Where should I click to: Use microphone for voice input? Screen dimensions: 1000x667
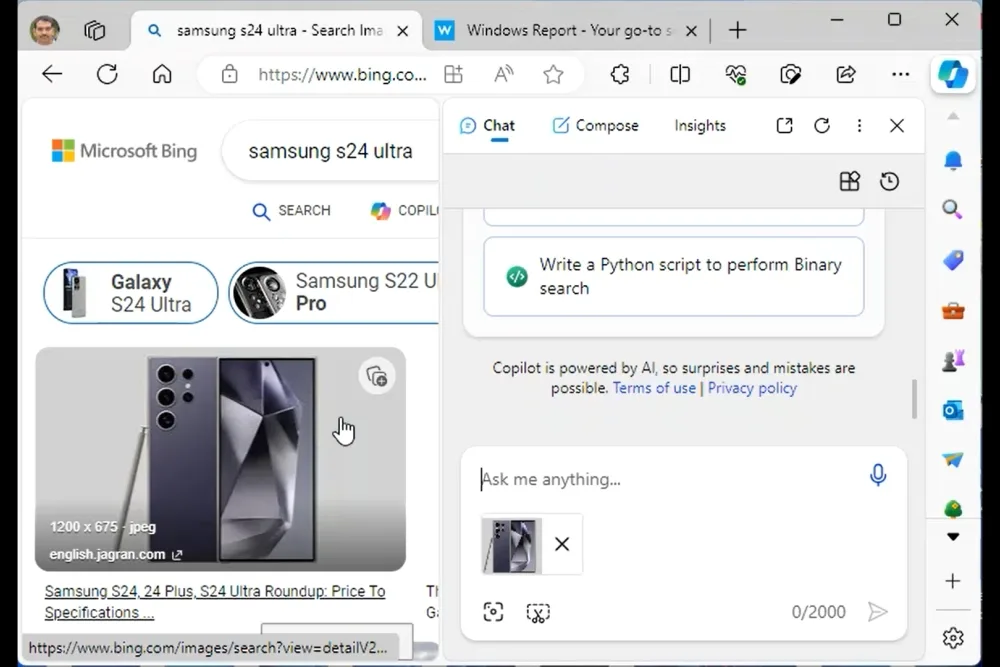(878, 475)
